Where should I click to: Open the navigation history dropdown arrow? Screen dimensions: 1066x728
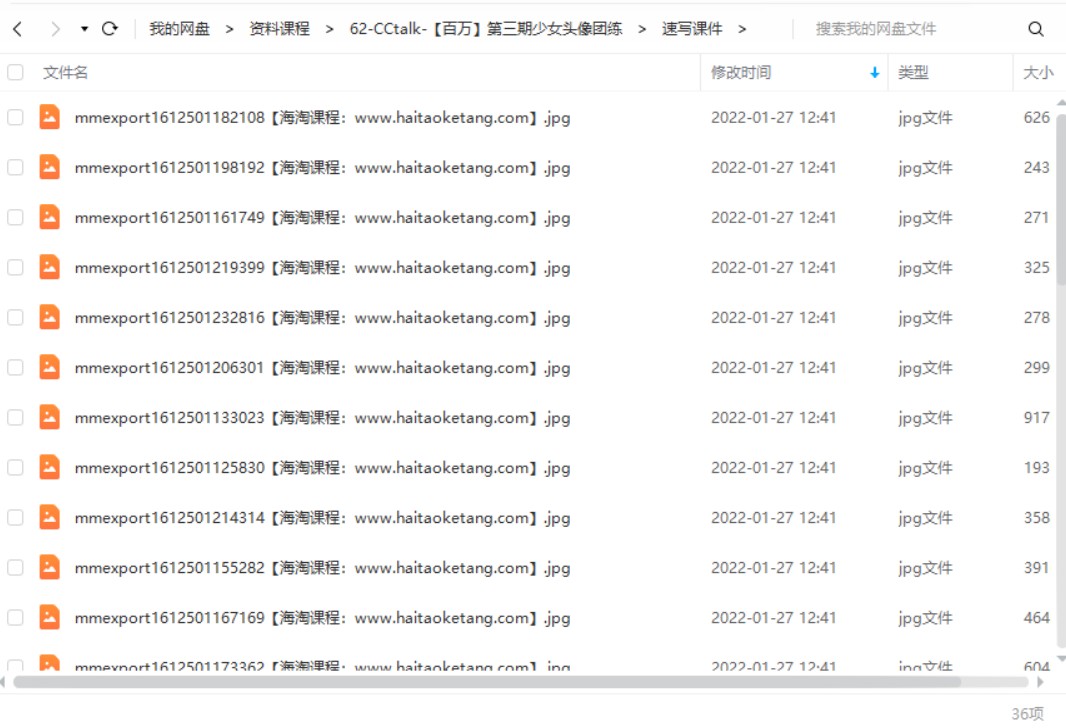pos(84,29)
